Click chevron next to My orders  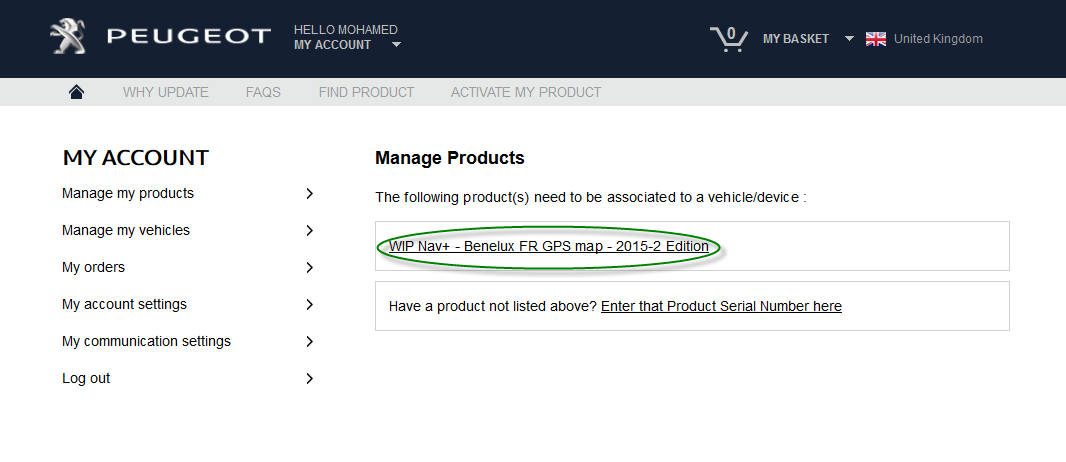309,268
